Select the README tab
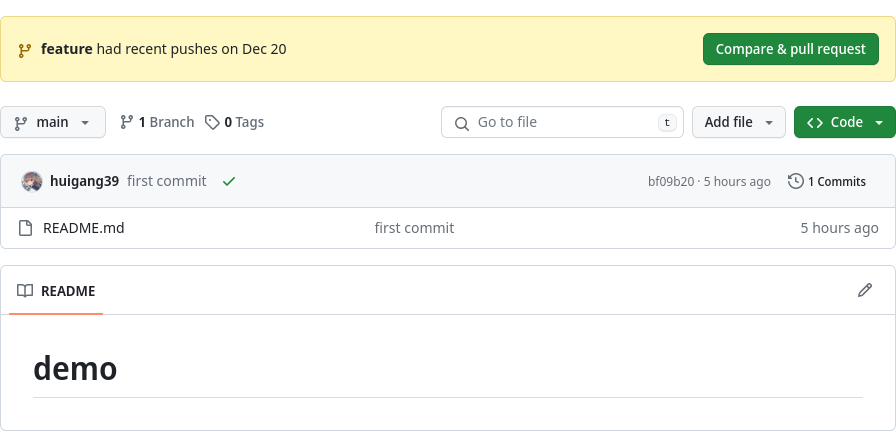896x446 pixels. 57,291
